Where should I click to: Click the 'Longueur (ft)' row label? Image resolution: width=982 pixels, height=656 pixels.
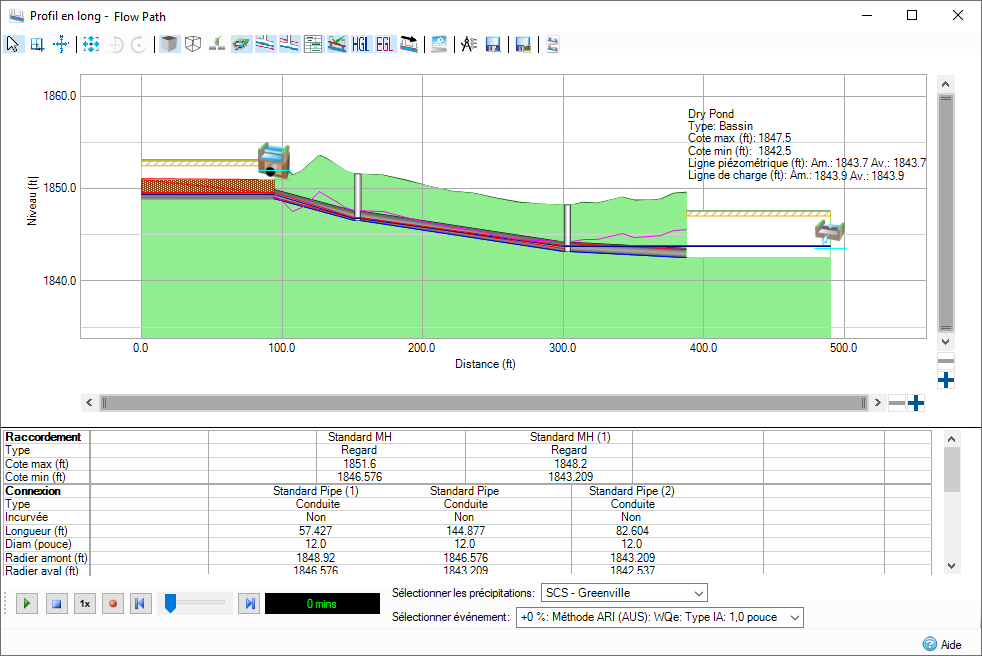click(x=36, y=531)
